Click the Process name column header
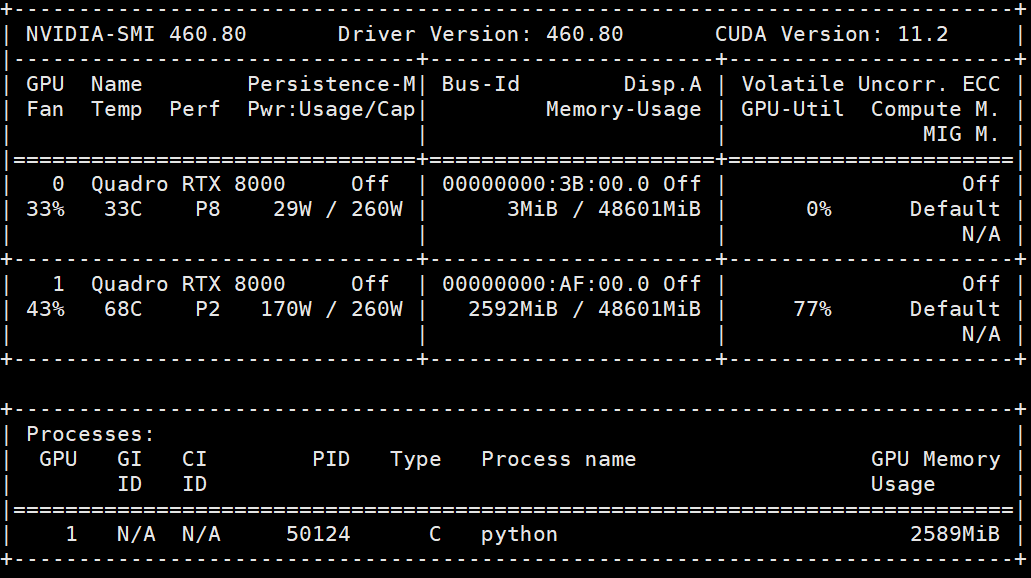This screenshot has width=1031, height=578. (558, 459)
